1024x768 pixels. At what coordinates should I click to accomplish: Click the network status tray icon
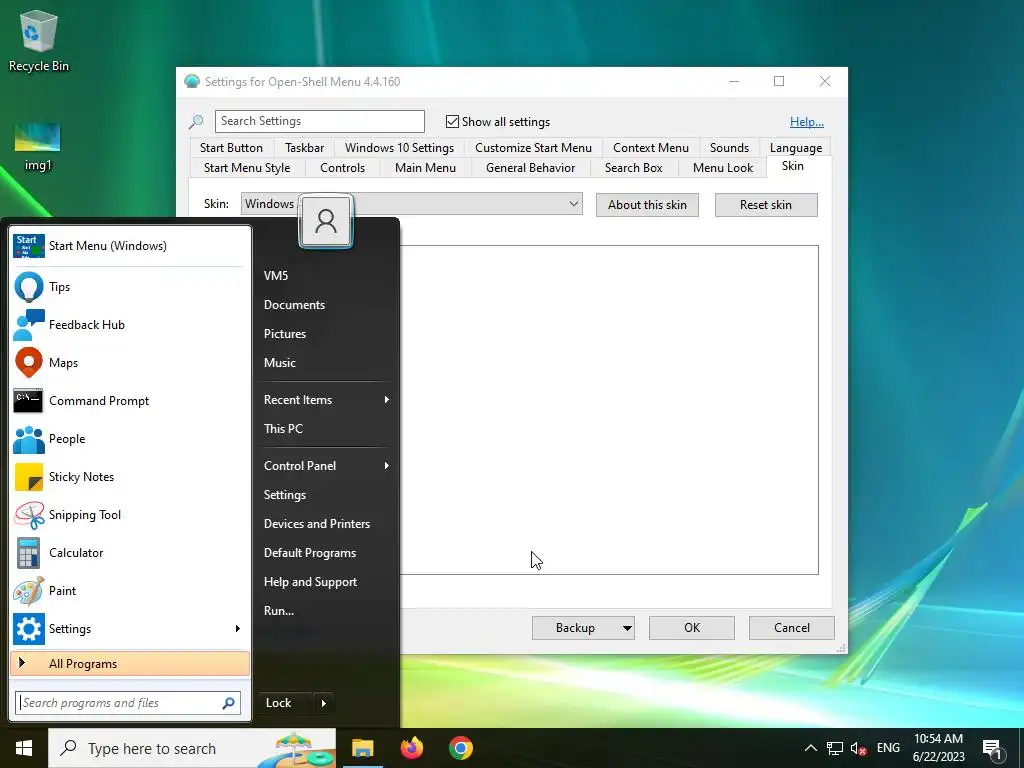coord(835,748)
